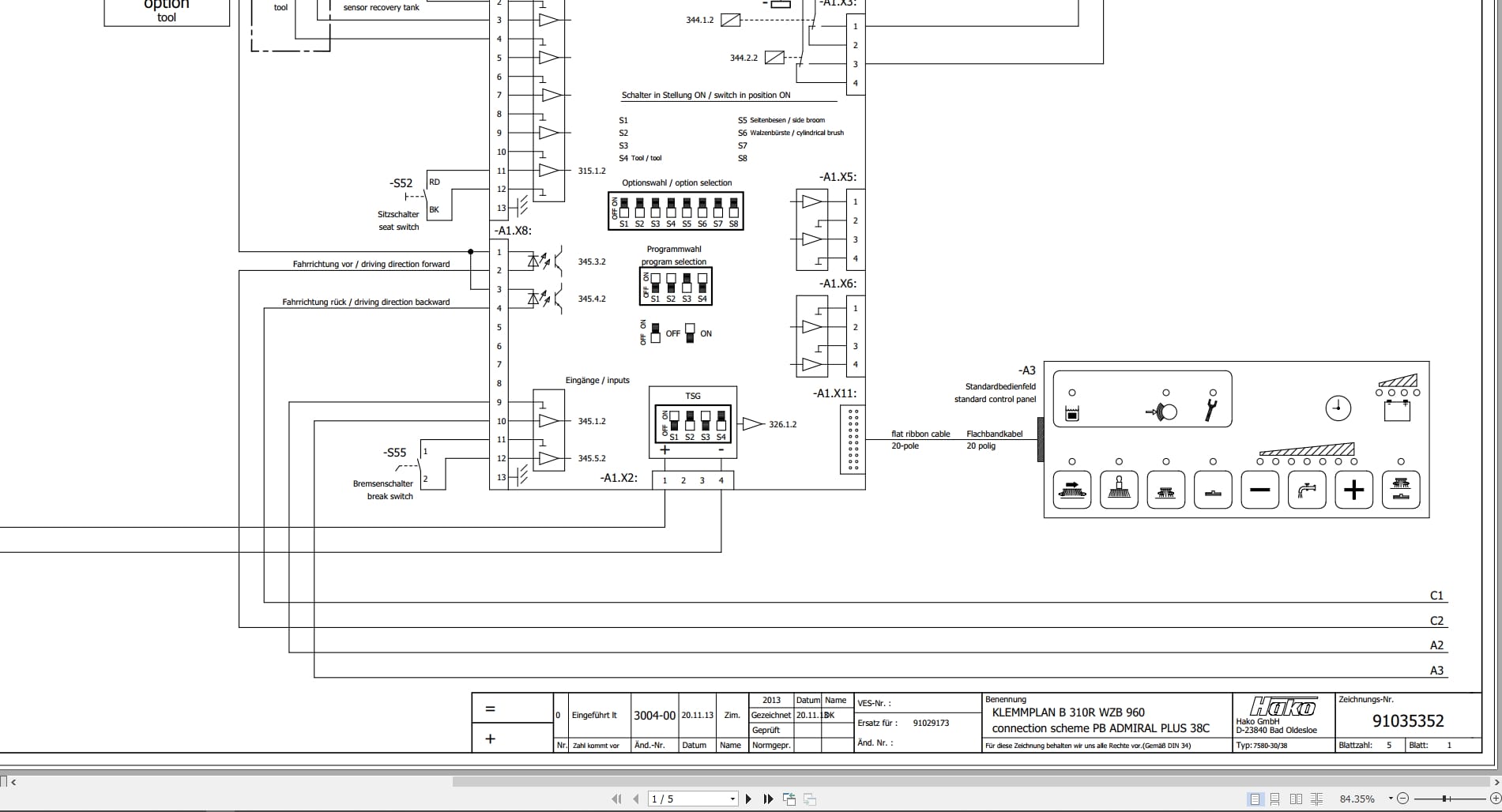Enable continuous scrolling page layout icon
Screen dimensions: 1502x812
coord(1275,799)
